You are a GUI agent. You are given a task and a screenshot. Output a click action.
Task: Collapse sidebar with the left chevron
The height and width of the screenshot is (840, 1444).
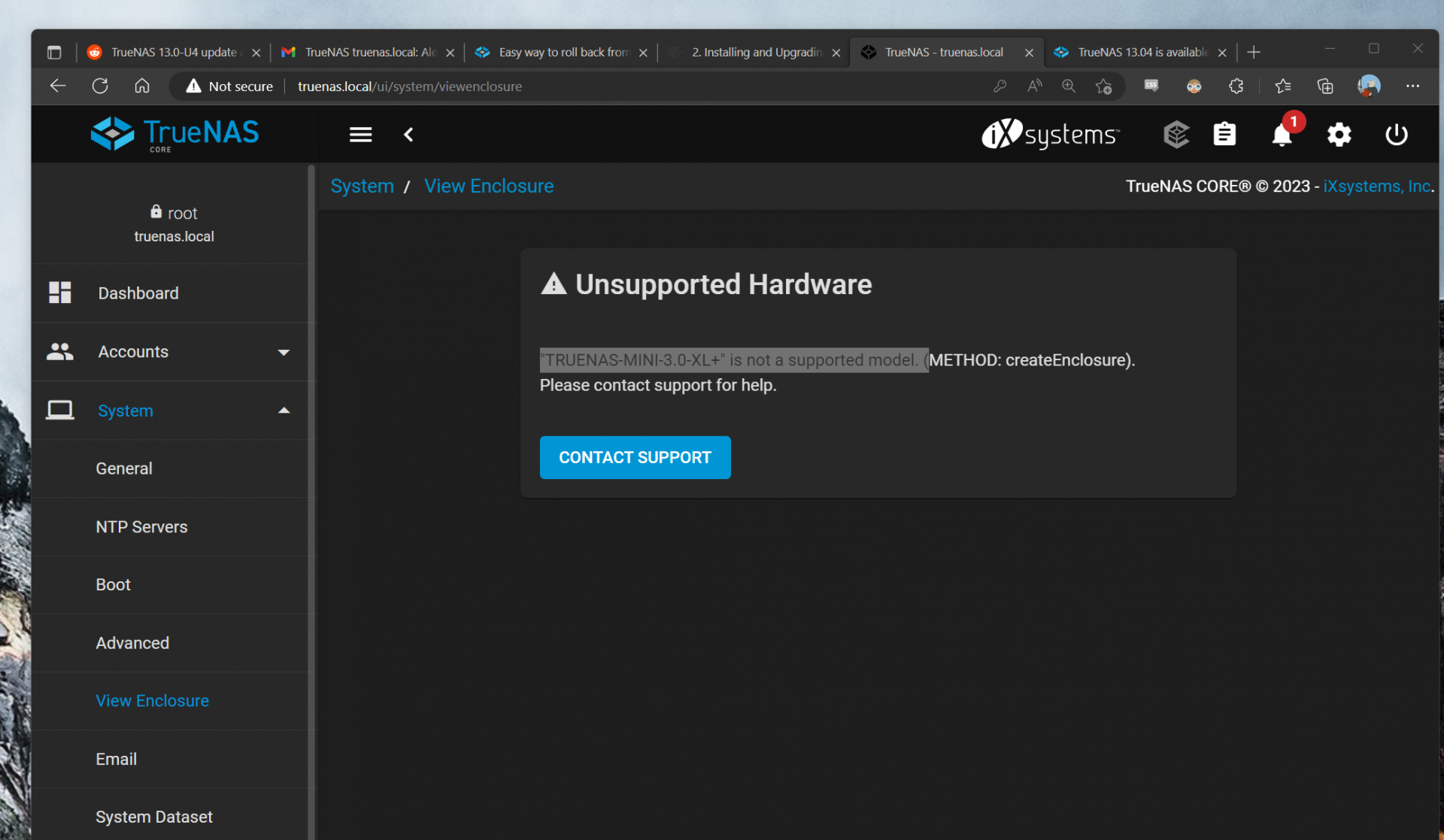[408, 135]
